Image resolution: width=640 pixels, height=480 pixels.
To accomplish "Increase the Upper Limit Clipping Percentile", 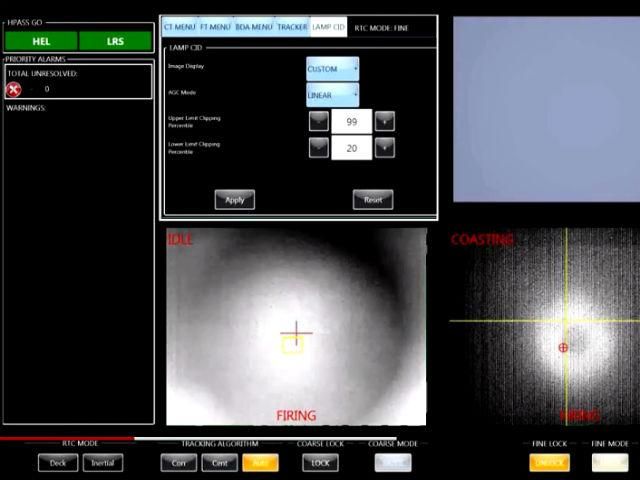I will click(x=384, y=121).
